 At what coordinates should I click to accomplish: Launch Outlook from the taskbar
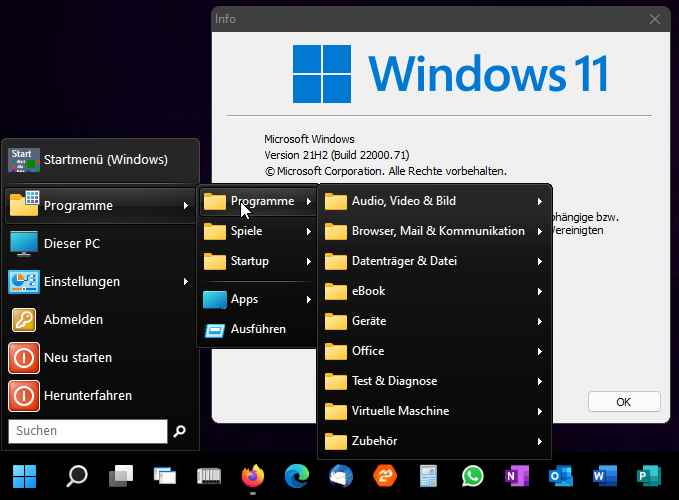pos(561,476)
